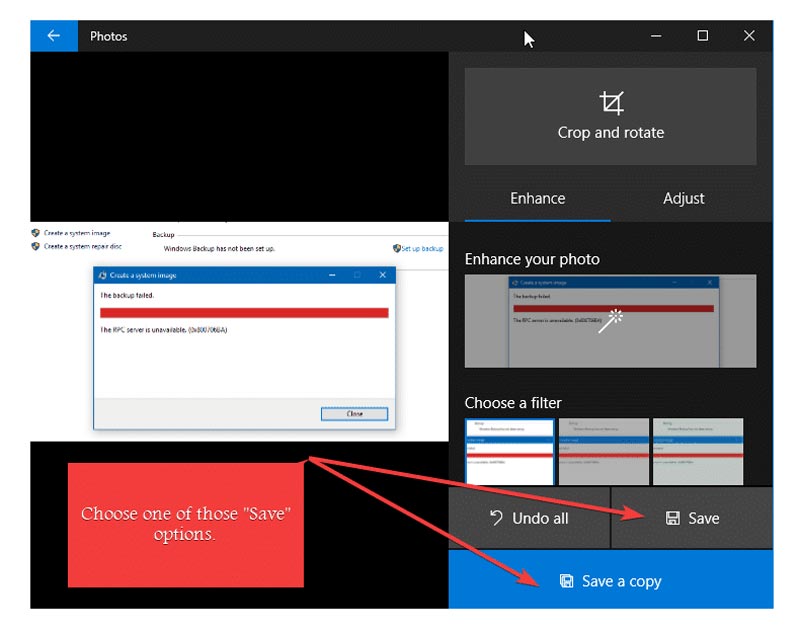Open the Crop and rotate tool

point(610,116)
